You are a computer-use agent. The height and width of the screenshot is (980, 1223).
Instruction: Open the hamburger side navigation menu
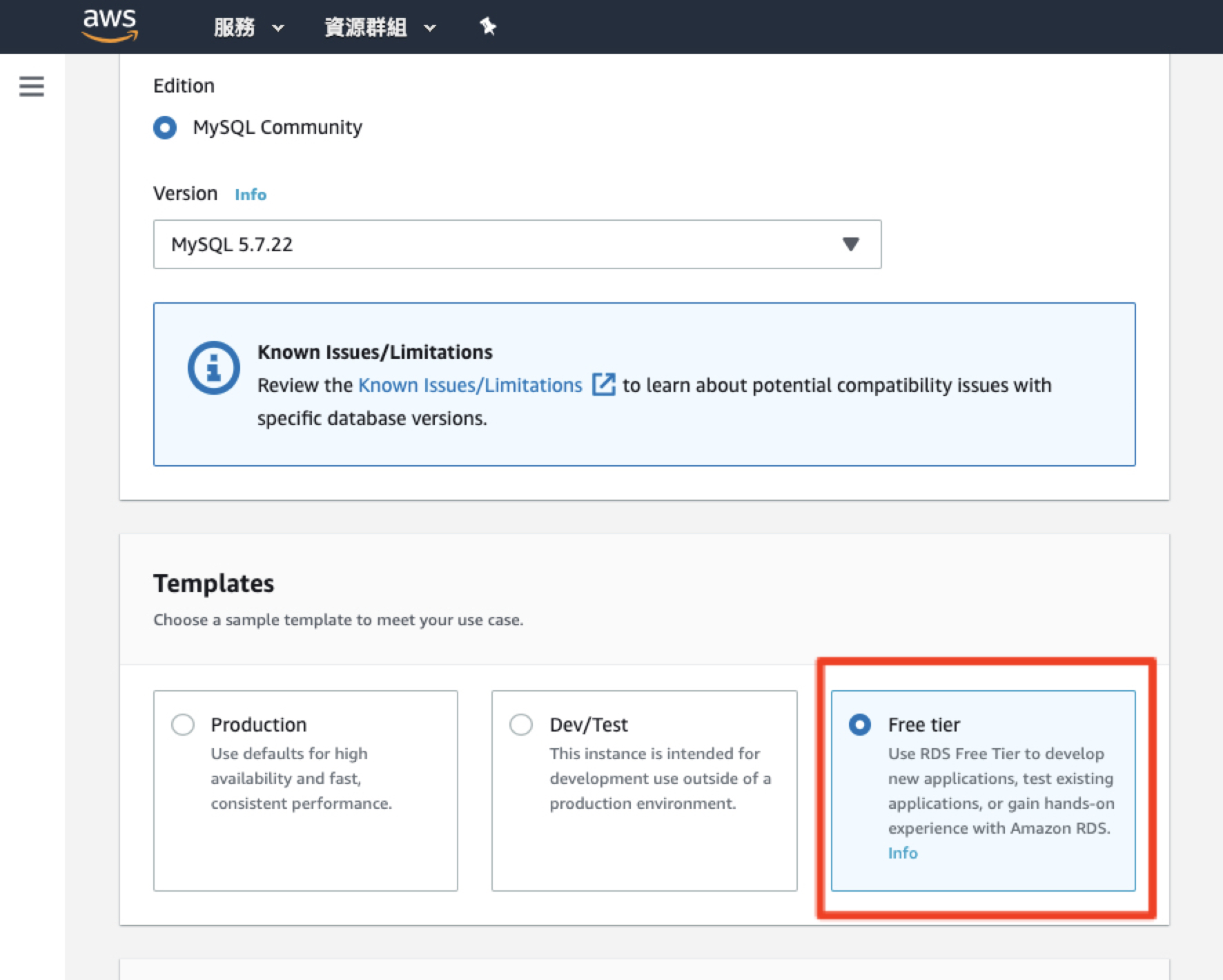32,86
